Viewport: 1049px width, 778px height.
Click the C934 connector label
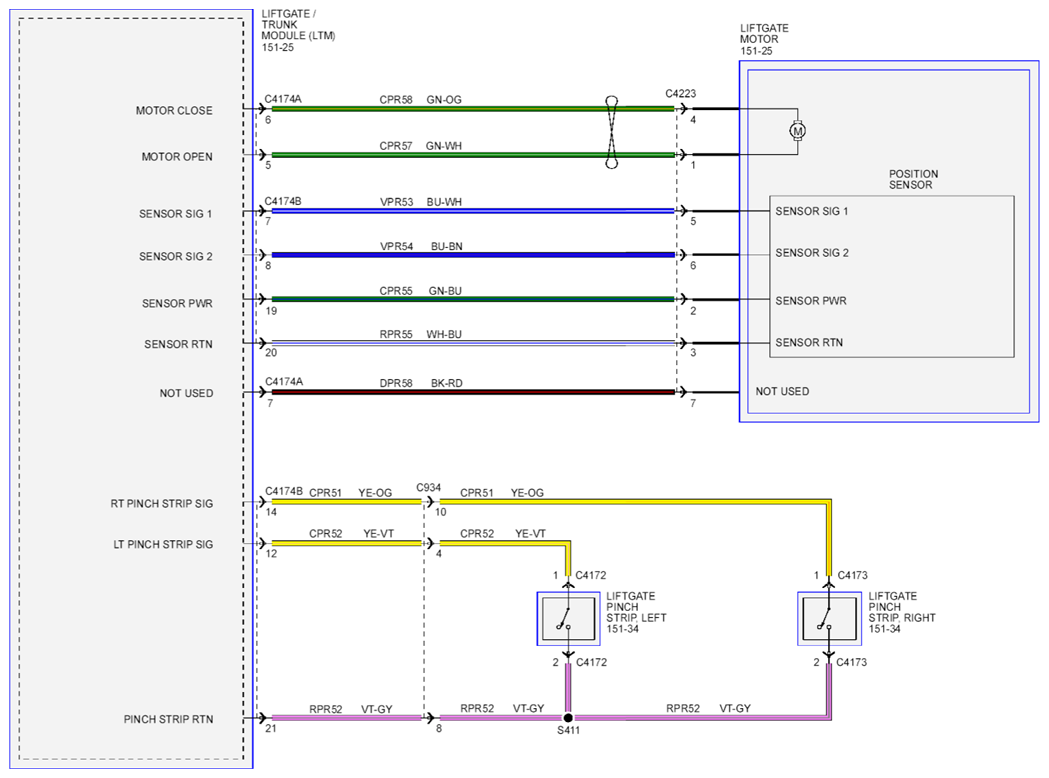[428, 488]
